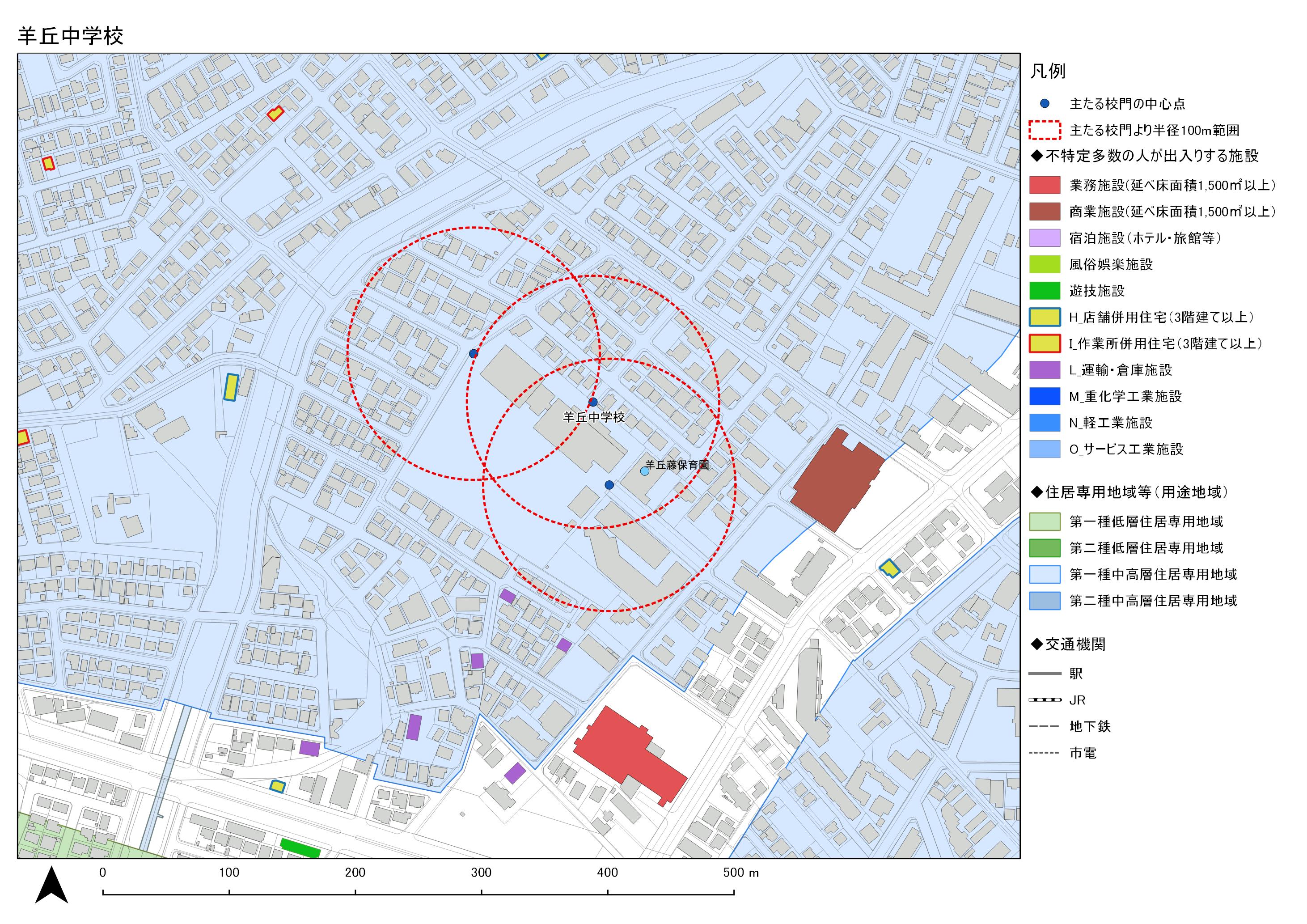Screen dimensions: 1307x924
Task: Click the 羊丘藤保育園 map label
Action: tap(677, 465)
